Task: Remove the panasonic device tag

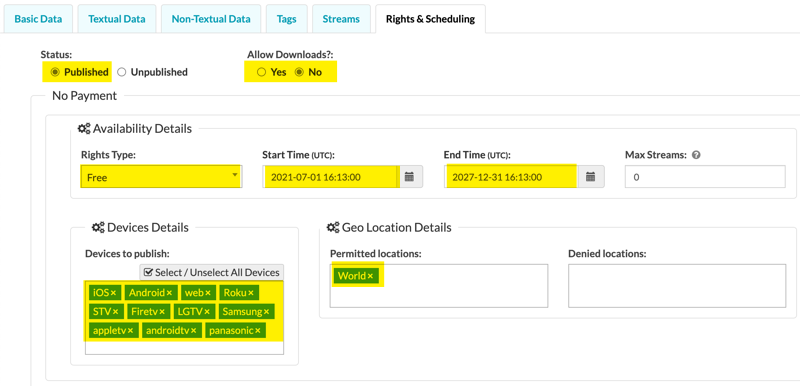Action: pyautogui.click(x=258, y=330)
